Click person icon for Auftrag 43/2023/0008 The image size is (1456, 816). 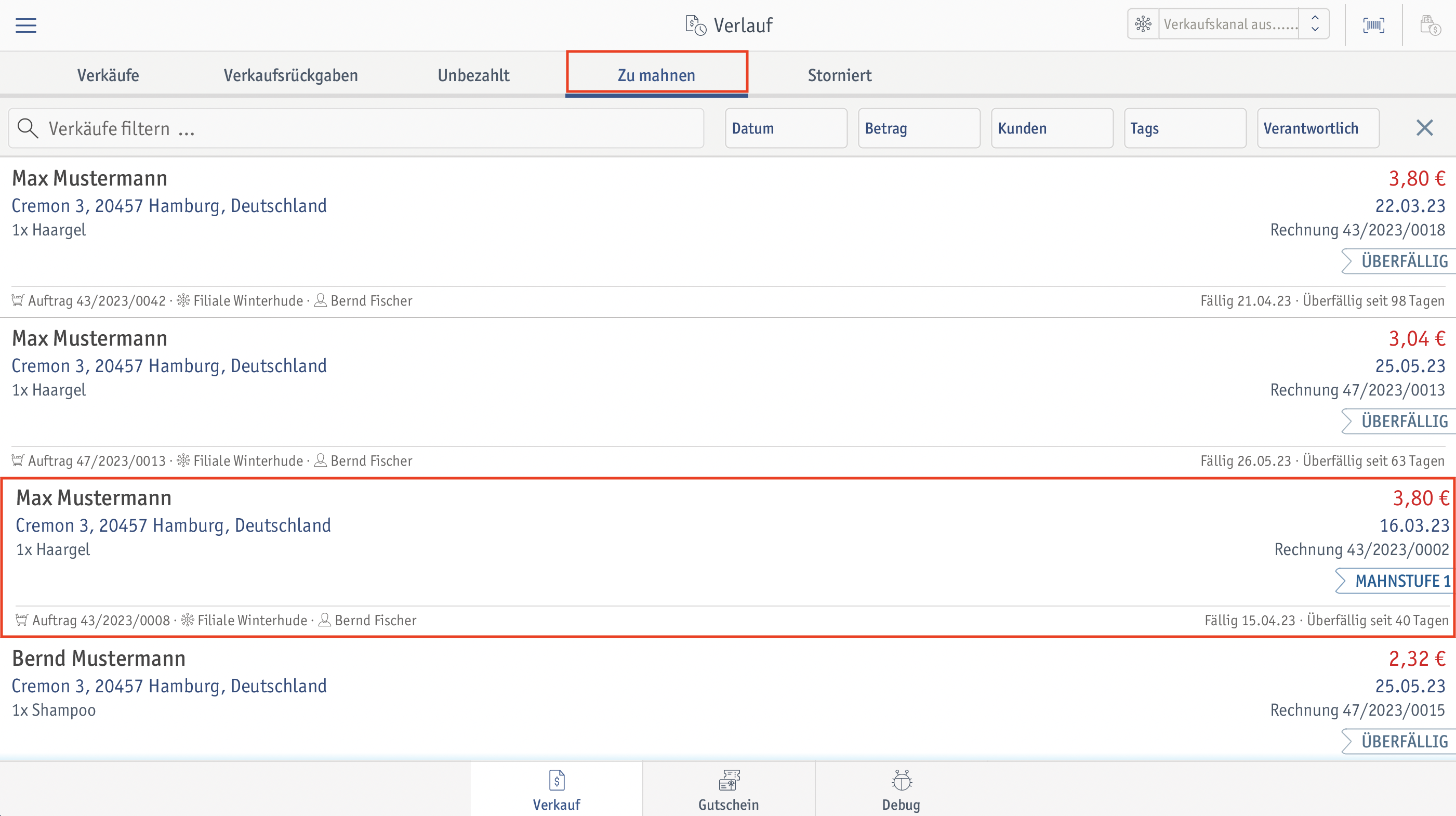[x=324, y=620]
